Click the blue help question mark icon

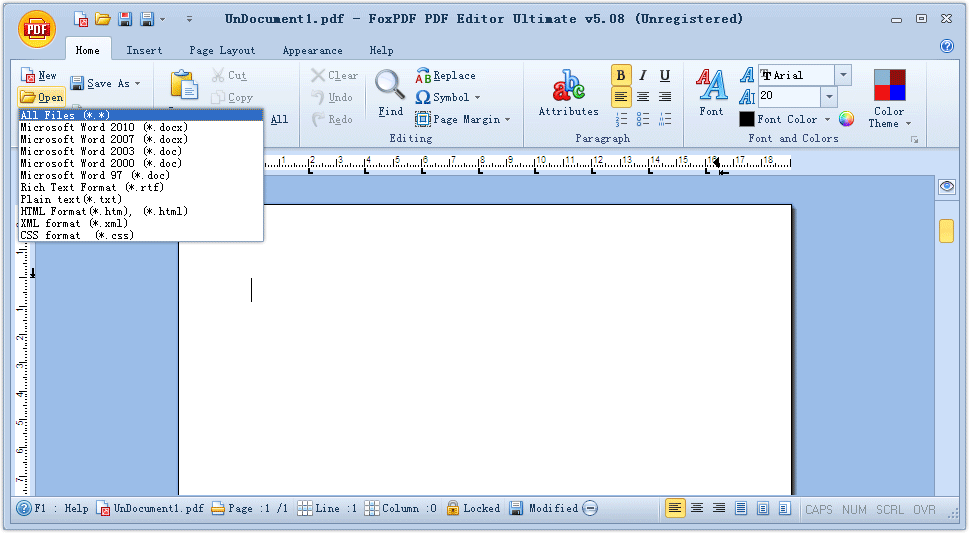(x=947, y=46)
